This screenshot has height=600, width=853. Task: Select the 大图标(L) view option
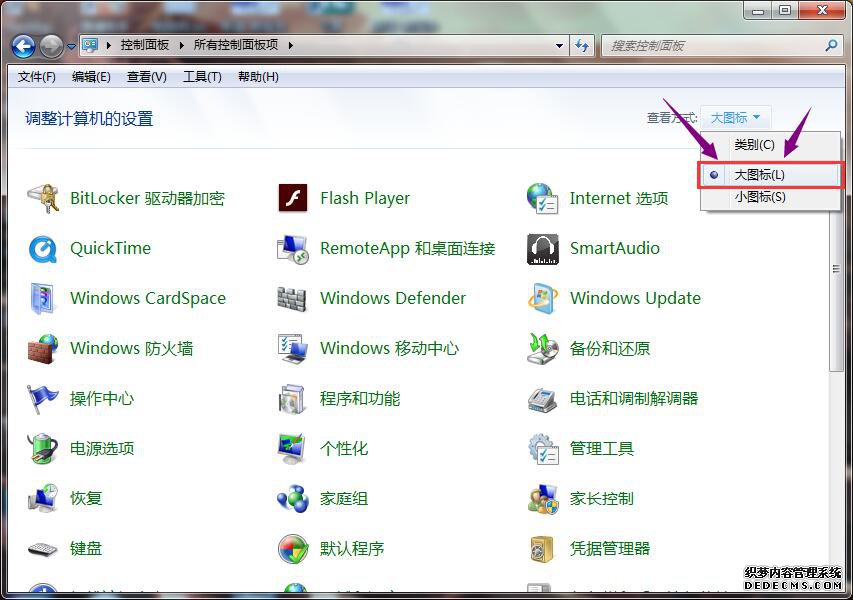[x=770, y=175]
